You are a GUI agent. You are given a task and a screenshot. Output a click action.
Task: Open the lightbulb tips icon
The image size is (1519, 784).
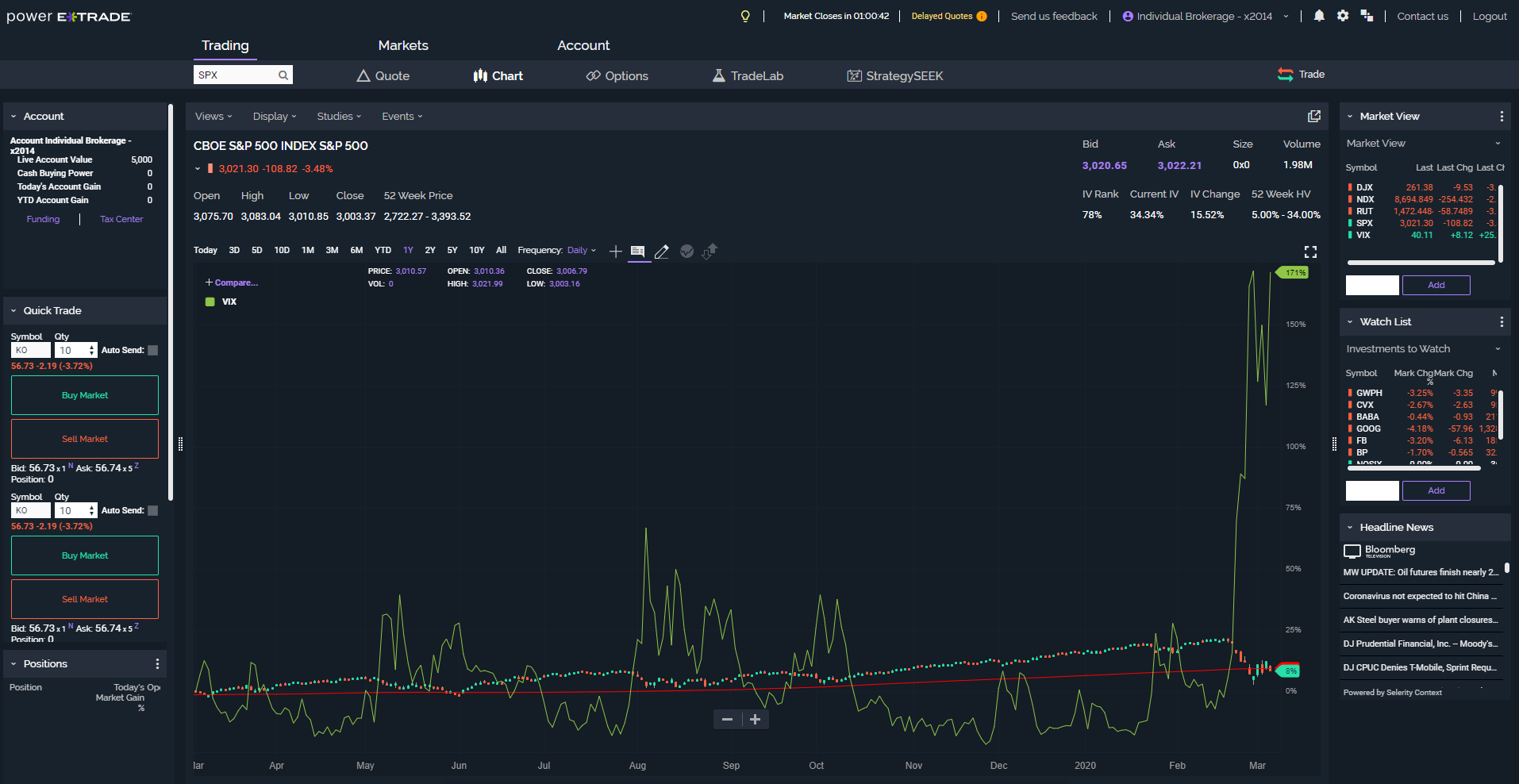pyautogui.click(x=745, y=16)
